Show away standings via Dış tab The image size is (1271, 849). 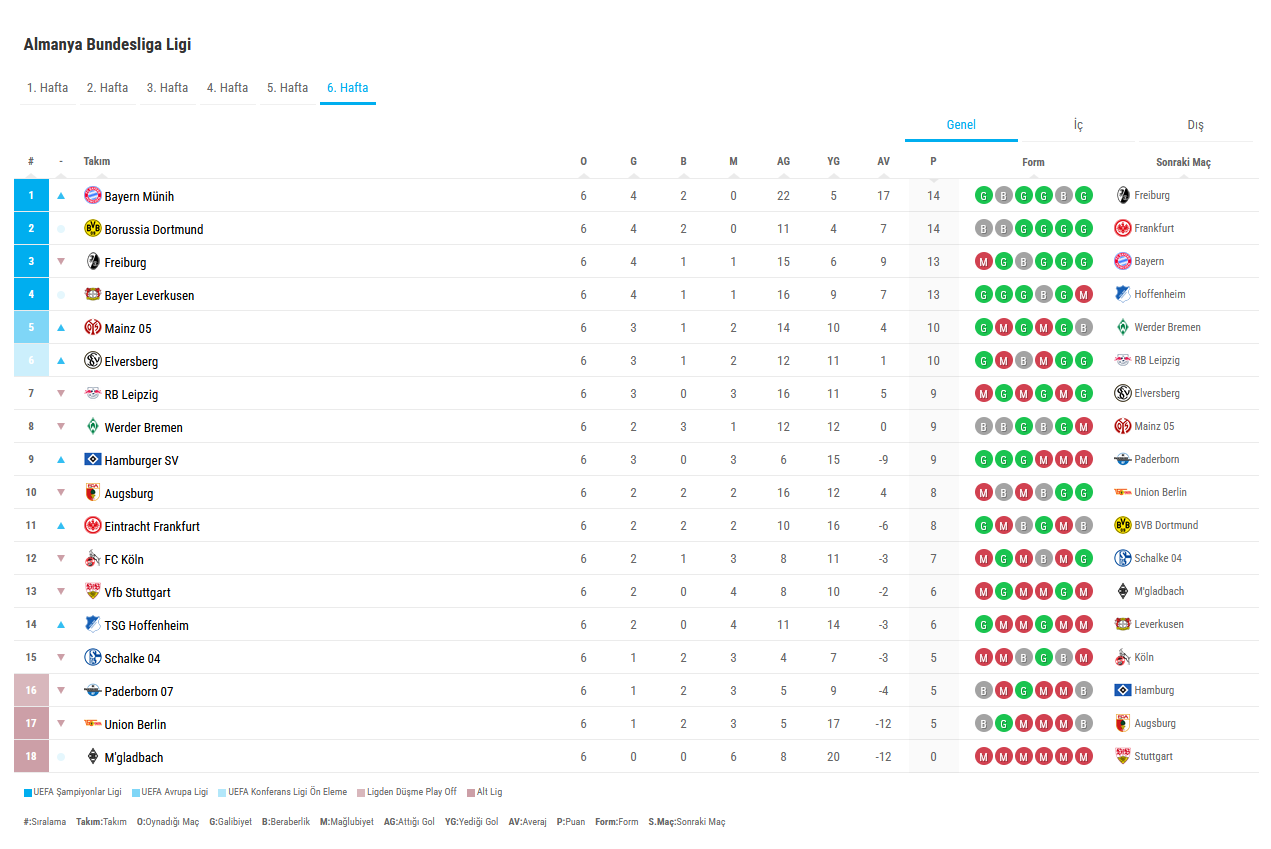(1195, 125)
